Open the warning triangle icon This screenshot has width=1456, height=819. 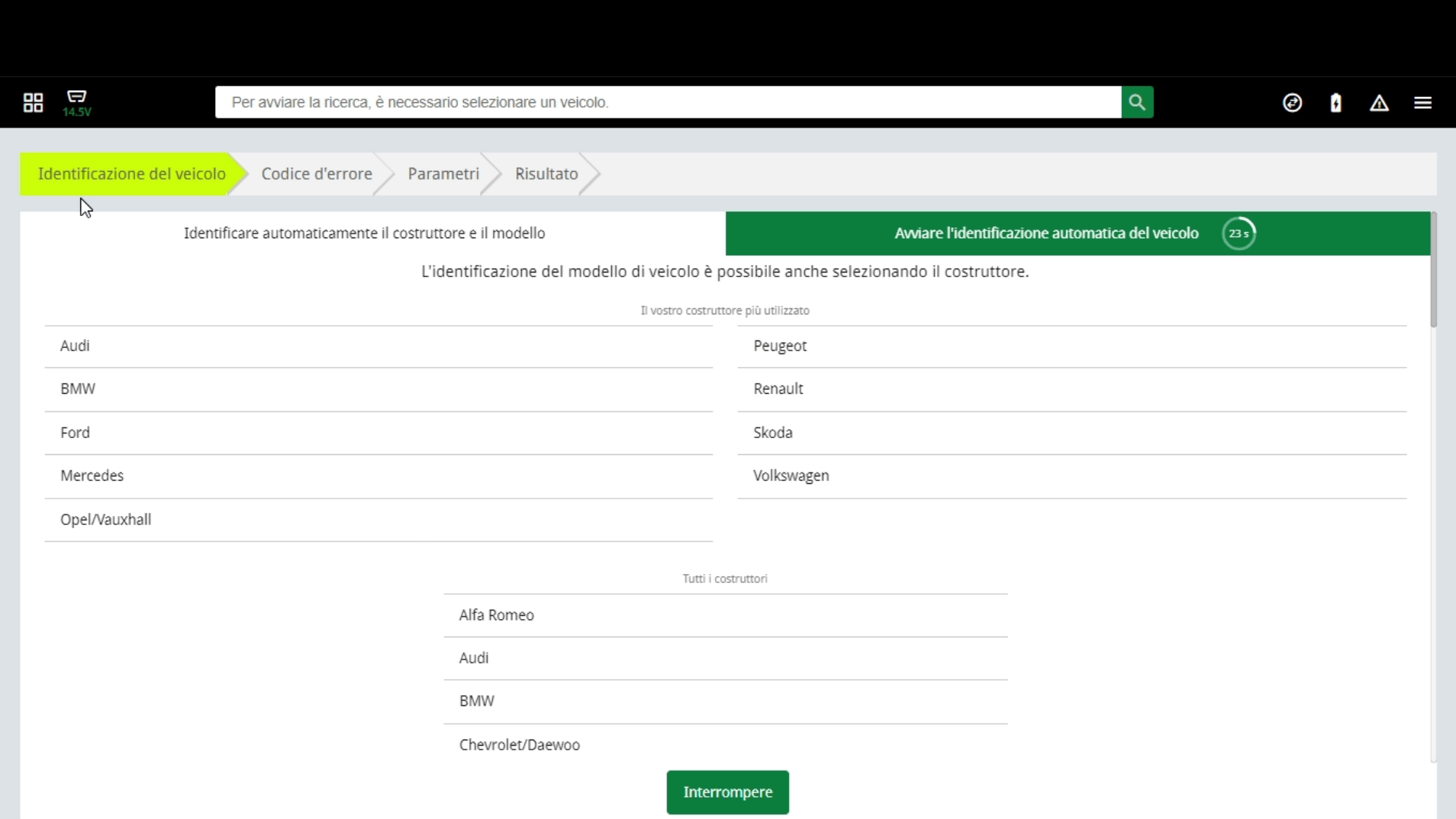[x=1379, y=102]
